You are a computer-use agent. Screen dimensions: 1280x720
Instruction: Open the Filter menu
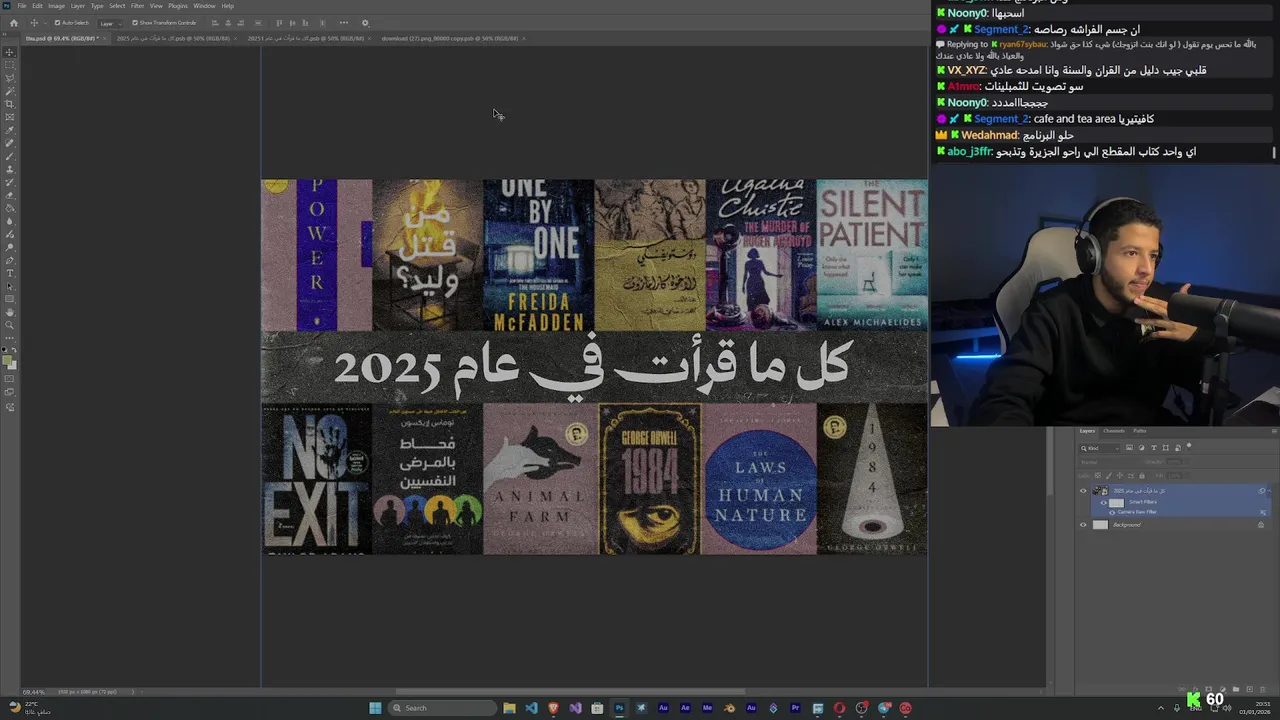137,6
